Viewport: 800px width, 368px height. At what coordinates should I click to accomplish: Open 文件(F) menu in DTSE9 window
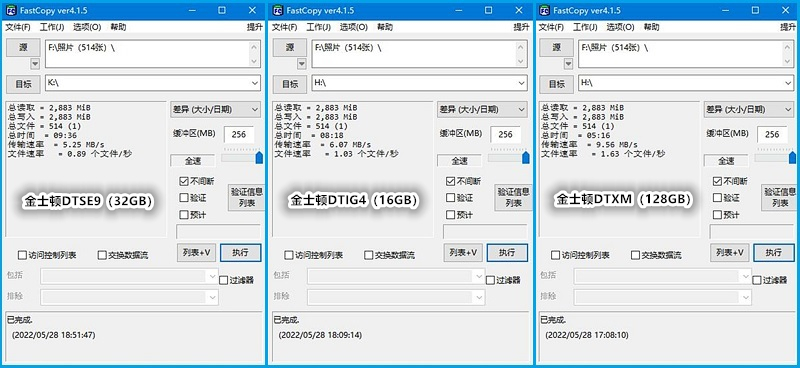18,27
